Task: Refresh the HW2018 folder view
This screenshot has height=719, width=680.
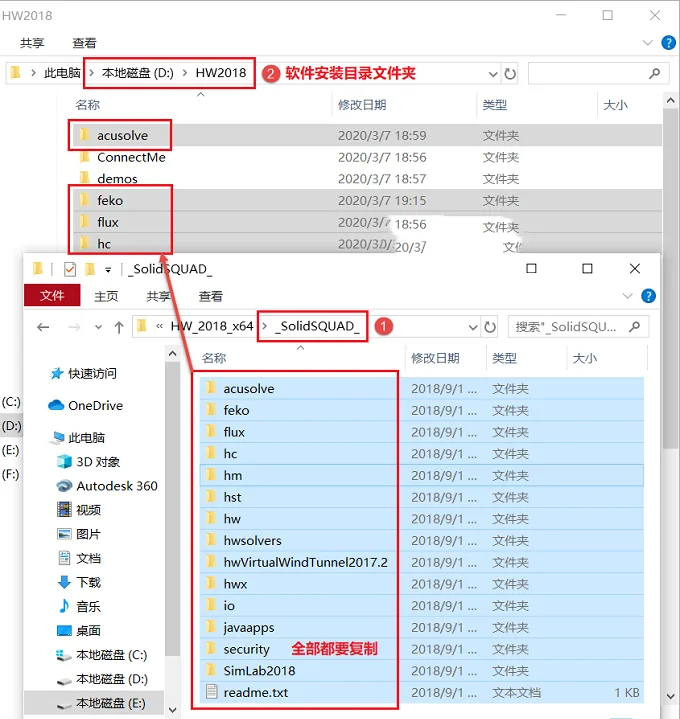Action: (x=510, y=73)
